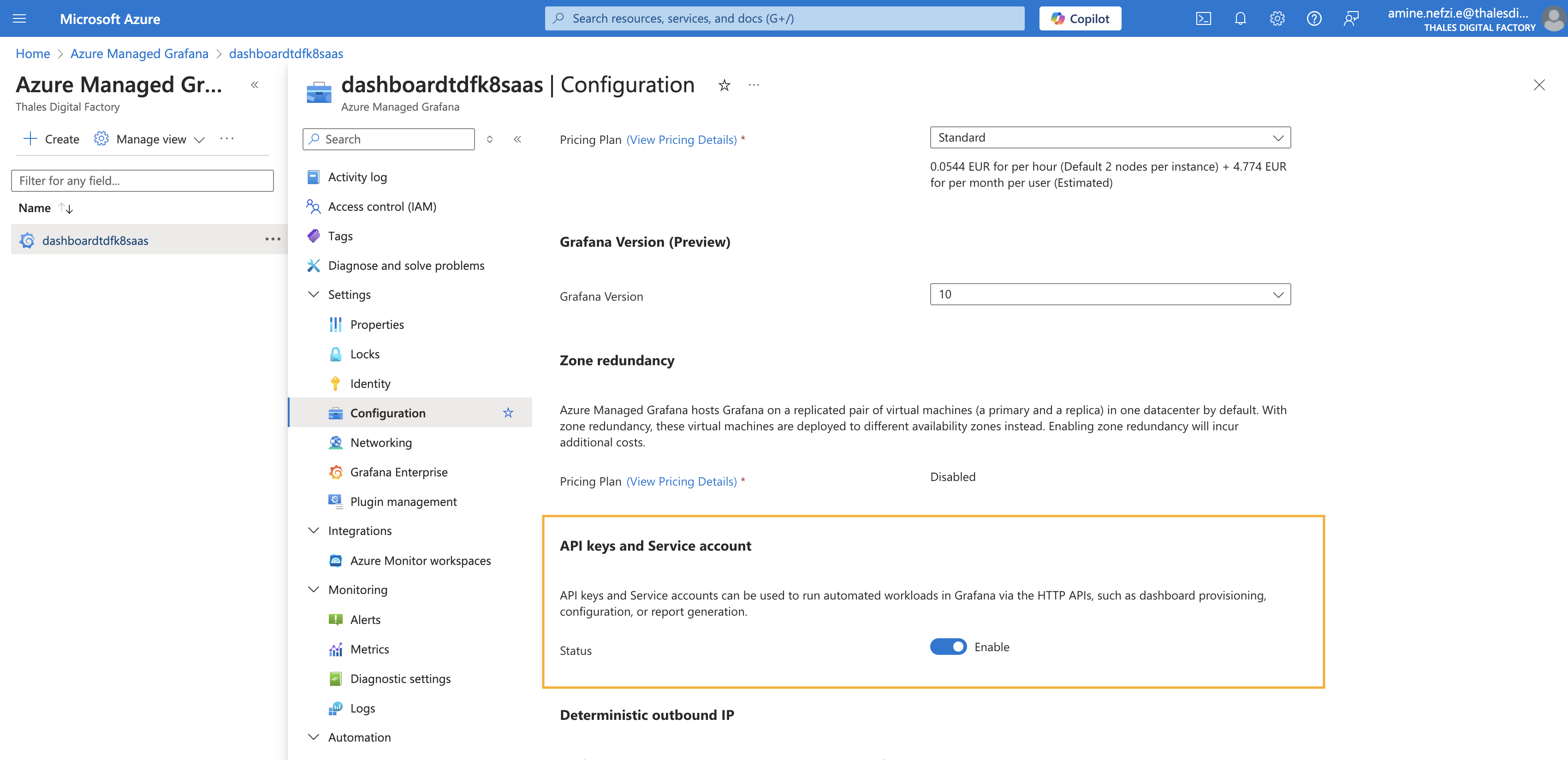Click the user account avatar
1568x760 pixels.
point(1553,18)
